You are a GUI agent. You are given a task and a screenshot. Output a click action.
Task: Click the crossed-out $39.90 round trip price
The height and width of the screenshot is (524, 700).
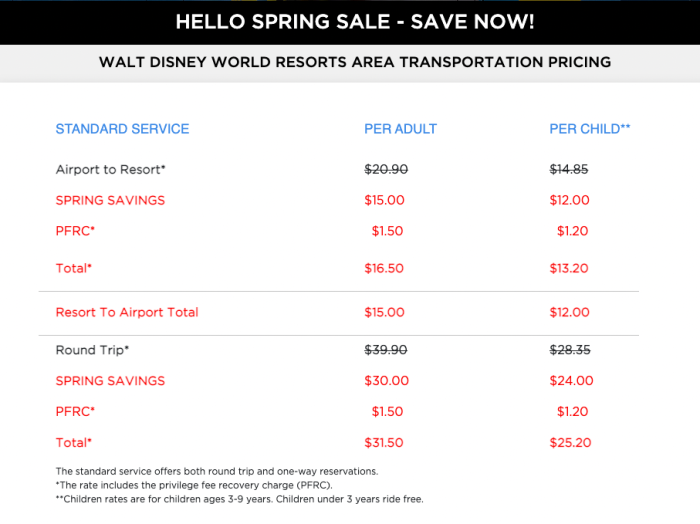coord(386,350)
